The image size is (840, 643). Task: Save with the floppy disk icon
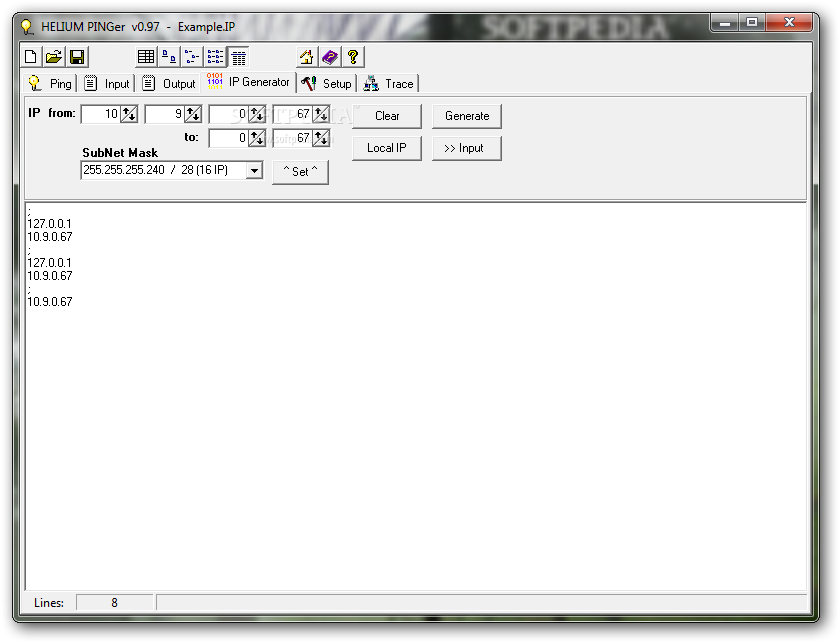[77, 57]
